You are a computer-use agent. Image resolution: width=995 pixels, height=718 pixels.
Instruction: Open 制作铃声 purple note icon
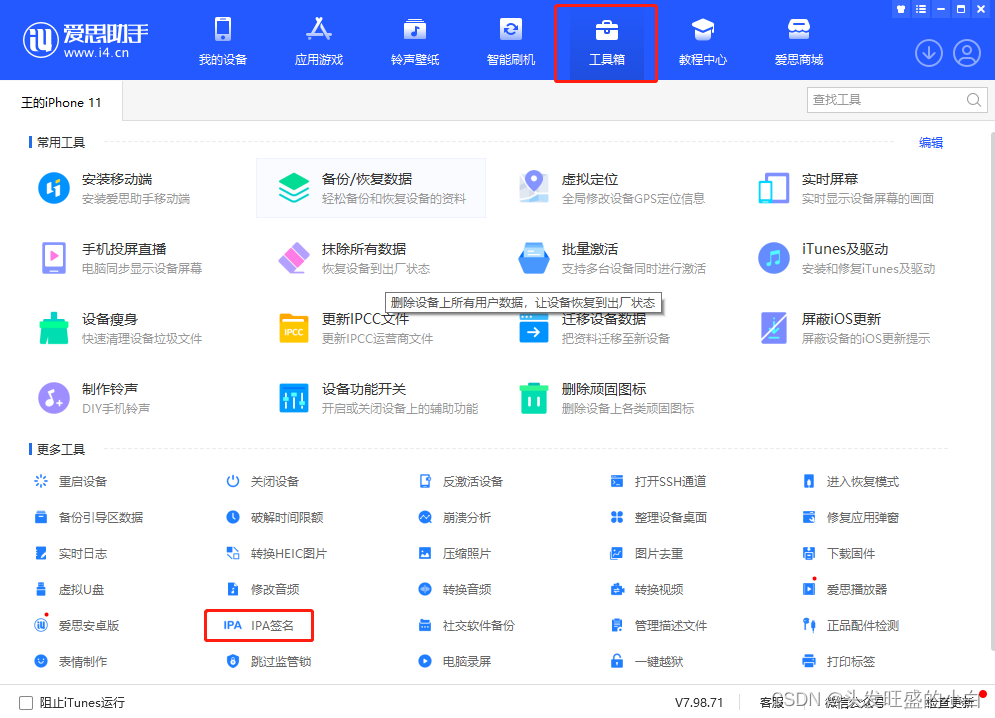tap(54, 397)
